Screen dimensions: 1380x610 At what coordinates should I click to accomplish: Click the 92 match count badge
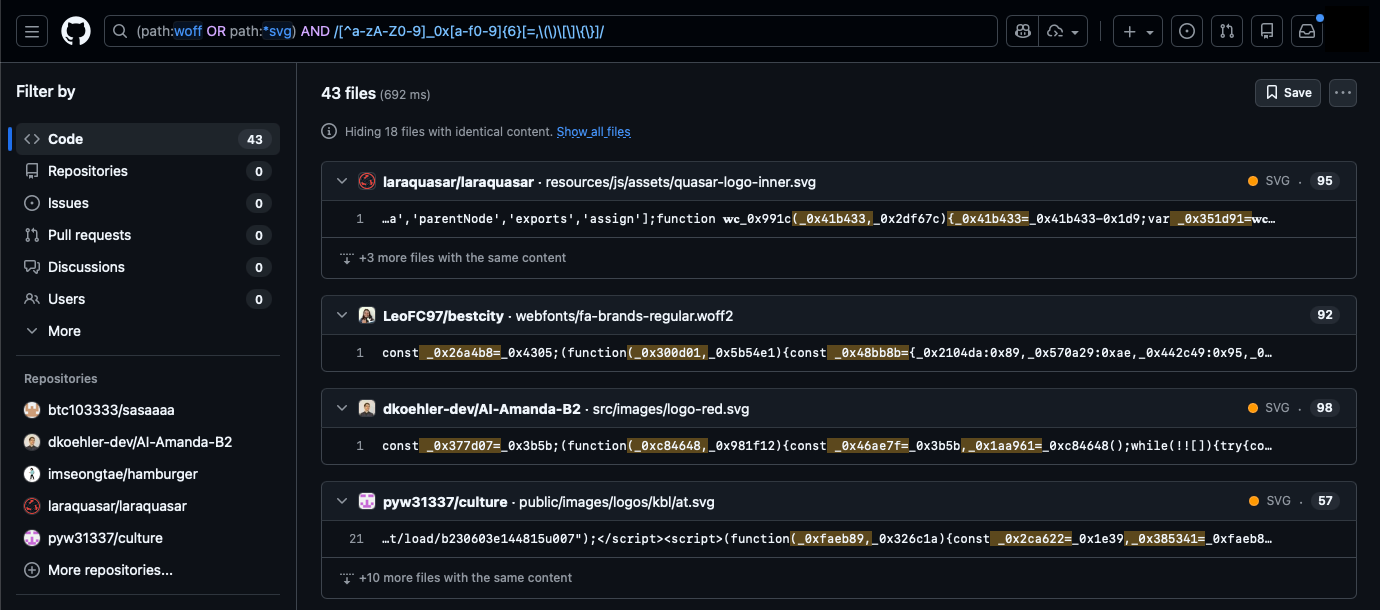(1325, 315)
